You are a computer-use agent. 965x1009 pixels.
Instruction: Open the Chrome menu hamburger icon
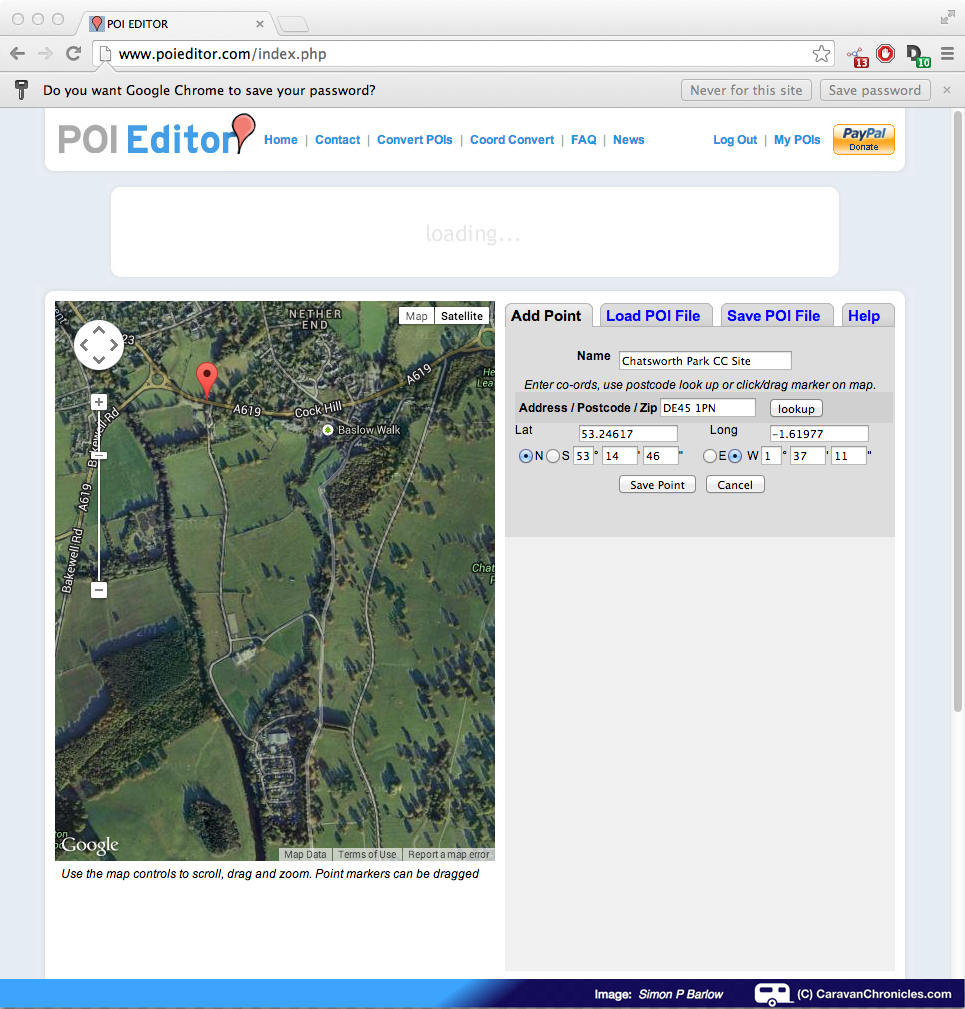pos(947,54)
